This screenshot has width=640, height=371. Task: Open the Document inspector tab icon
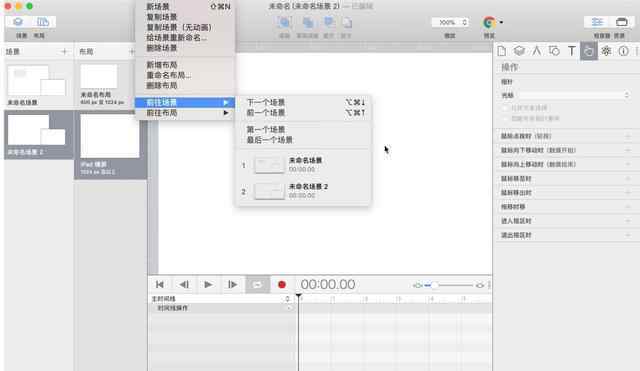(502, 51)
